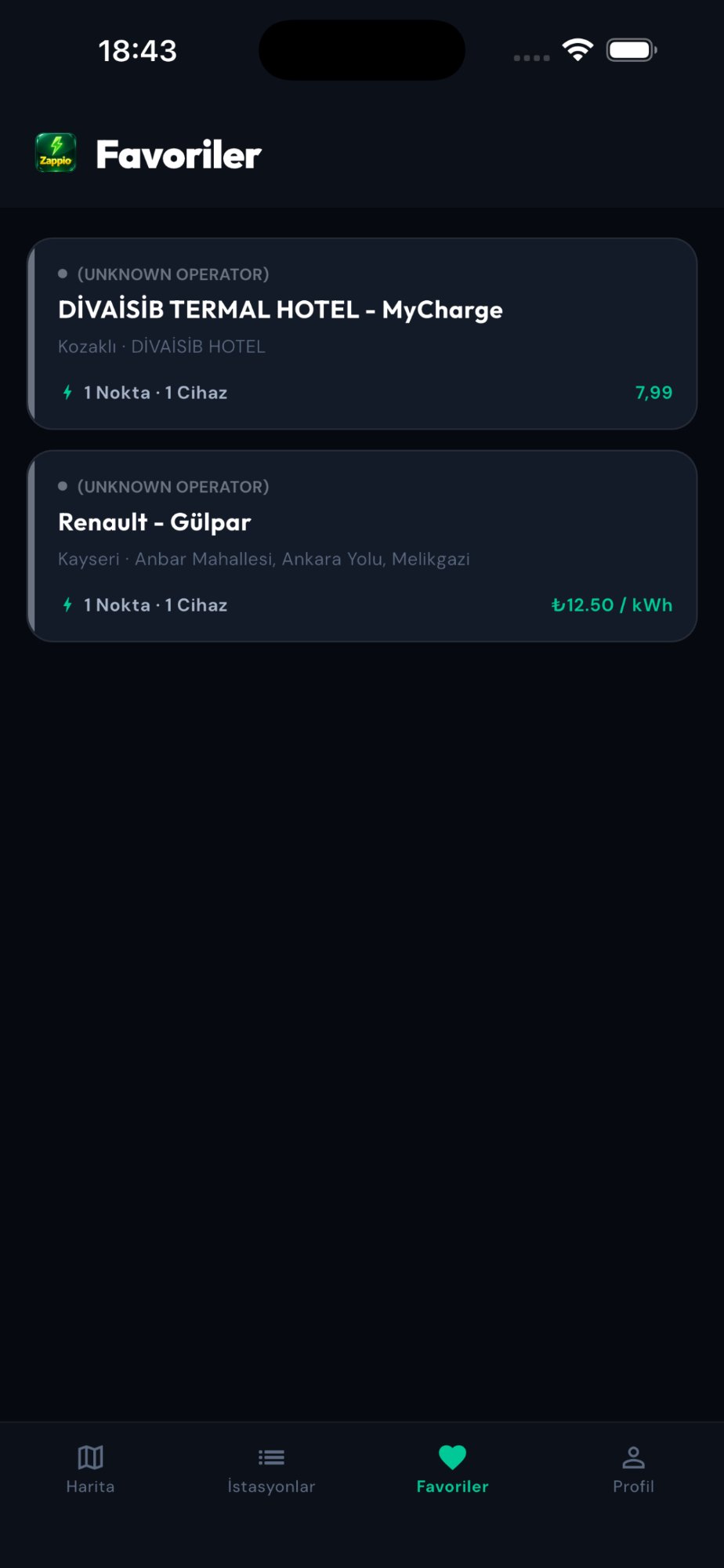The image size is (724, 1568).
Task: Open the Profil person icon
Action: pyautogui.click(x=633, y=1457)
